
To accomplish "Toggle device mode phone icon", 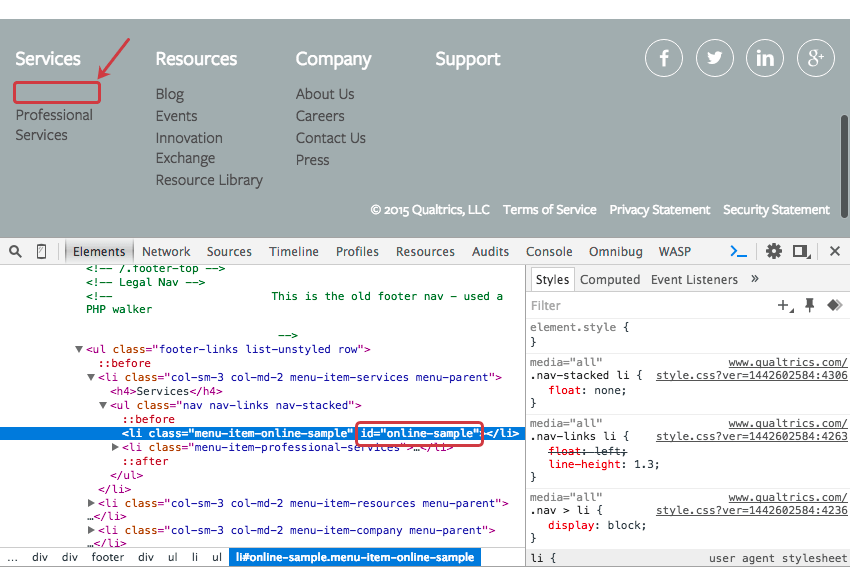I will click(42, 251).
